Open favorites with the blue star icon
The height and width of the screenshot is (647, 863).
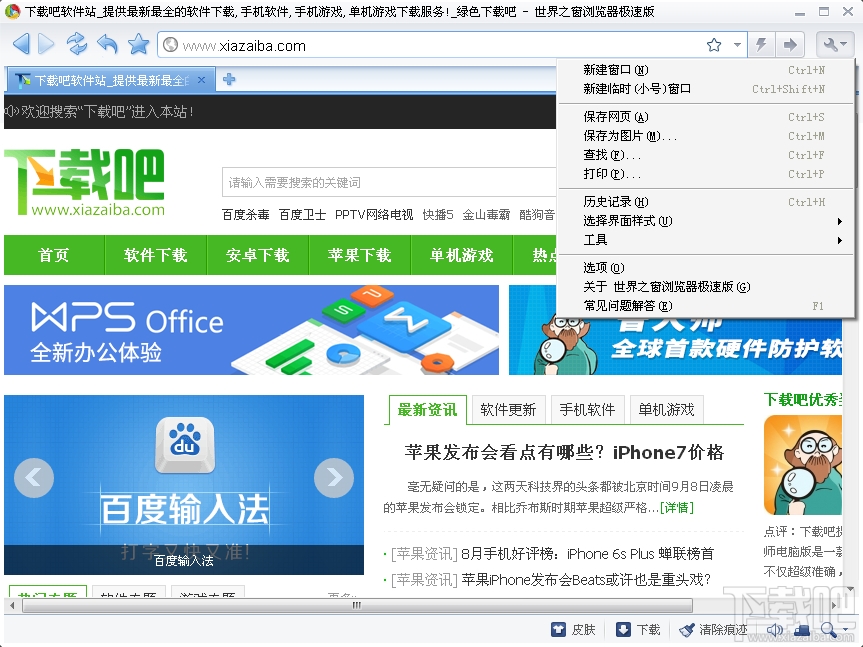point(139,44)
